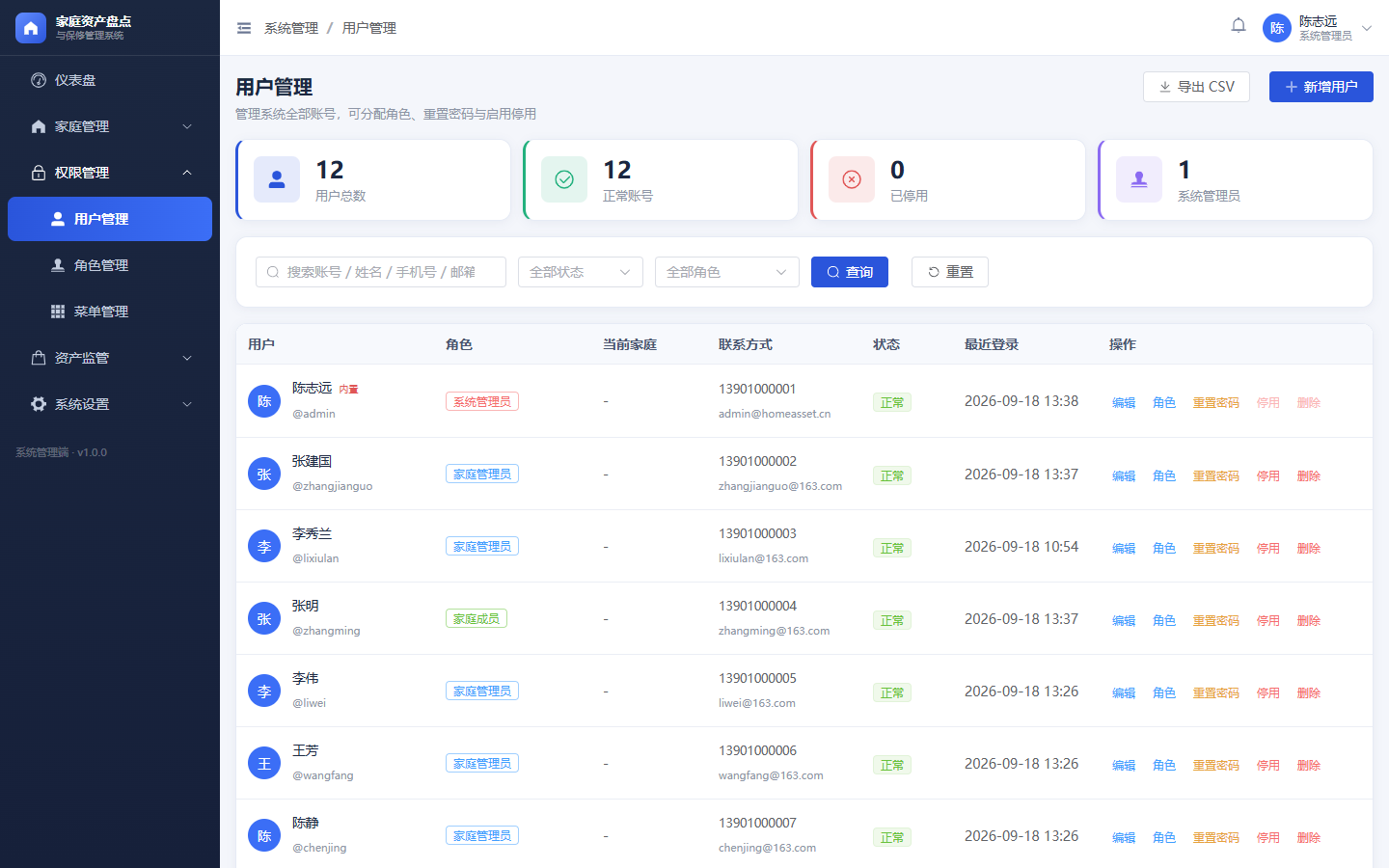
Task: Focus the 搜索账号 search input field
Action: click(x=381, y=272)
